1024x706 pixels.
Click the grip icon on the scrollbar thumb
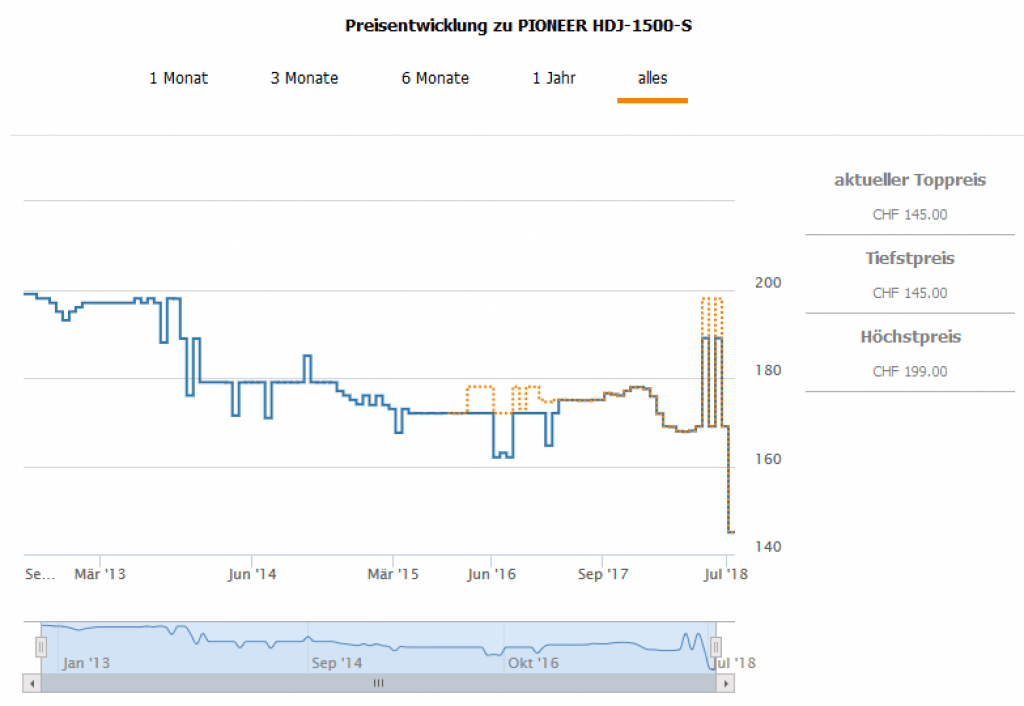pos(378,683)
